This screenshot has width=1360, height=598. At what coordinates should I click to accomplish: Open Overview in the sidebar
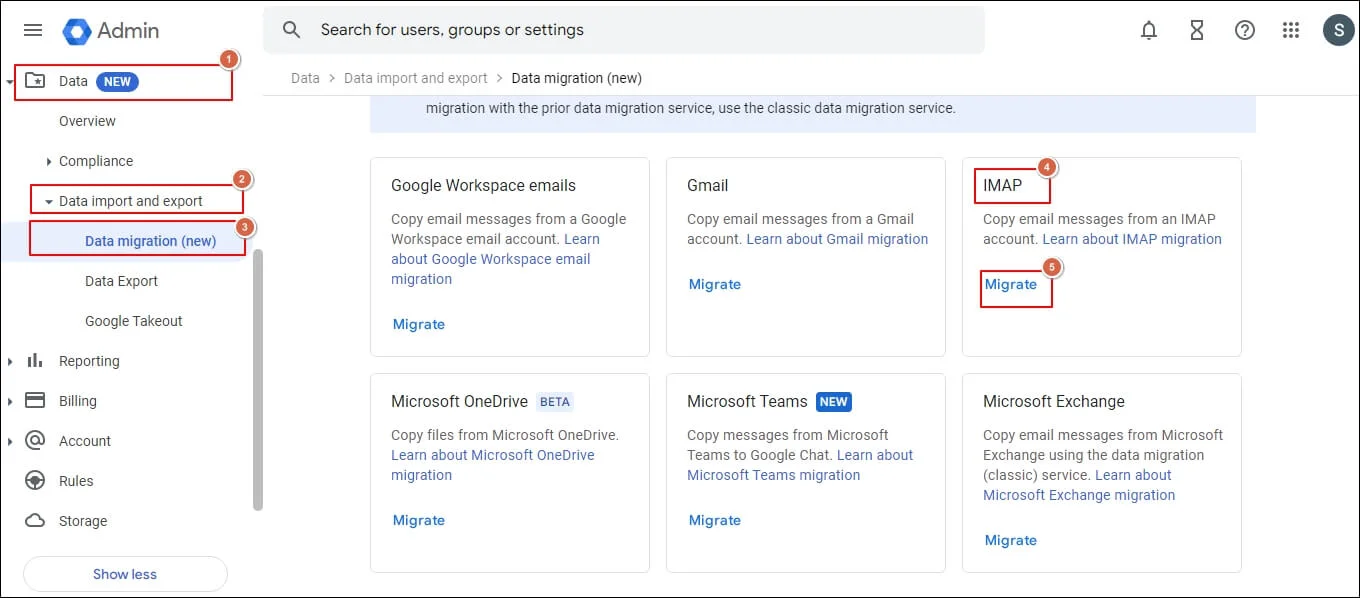click(x=87, y=121)
